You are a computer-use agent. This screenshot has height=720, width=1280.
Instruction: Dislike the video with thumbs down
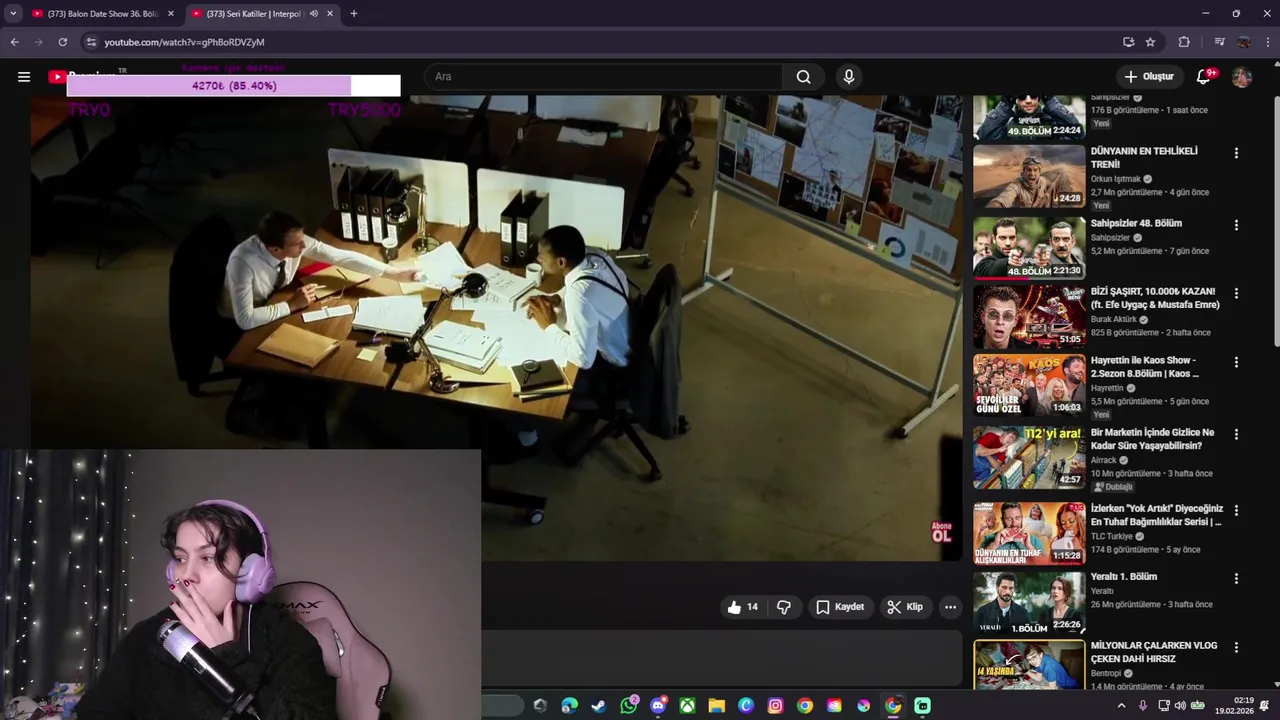pos(784,607)
